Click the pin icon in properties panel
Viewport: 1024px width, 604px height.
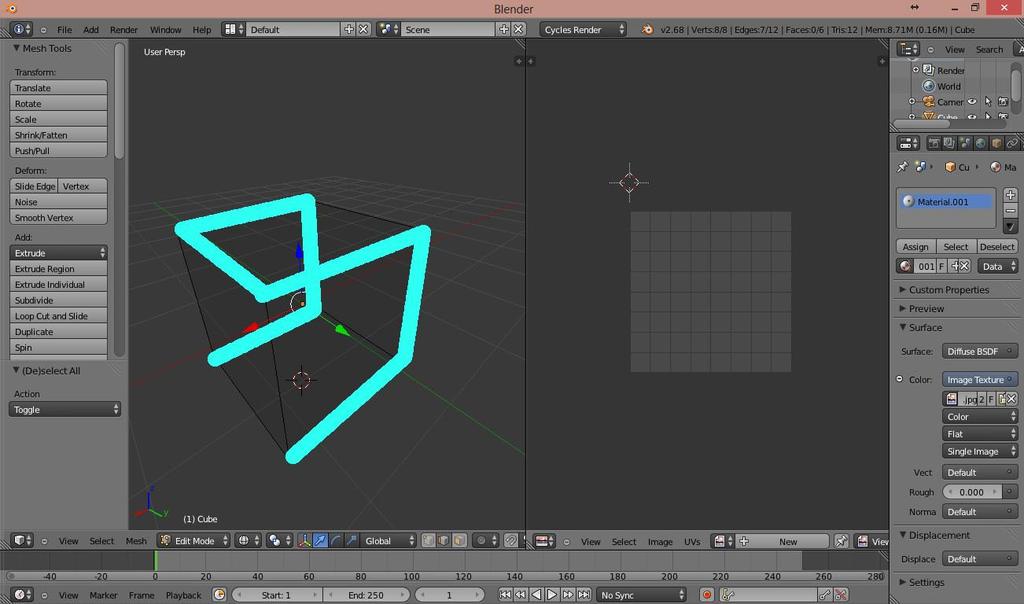[x=902, y=167]
